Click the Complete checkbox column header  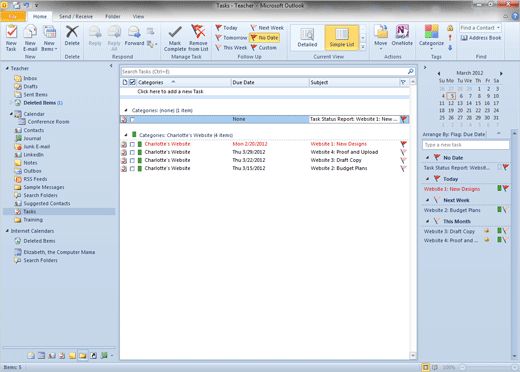click(132, 82)
